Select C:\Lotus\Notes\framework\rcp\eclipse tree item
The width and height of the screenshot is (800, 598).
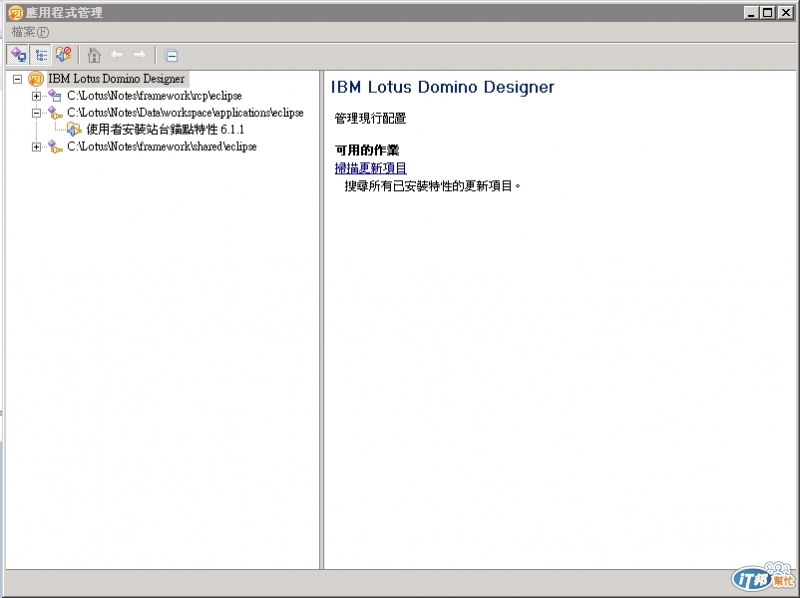click(154, 96)
